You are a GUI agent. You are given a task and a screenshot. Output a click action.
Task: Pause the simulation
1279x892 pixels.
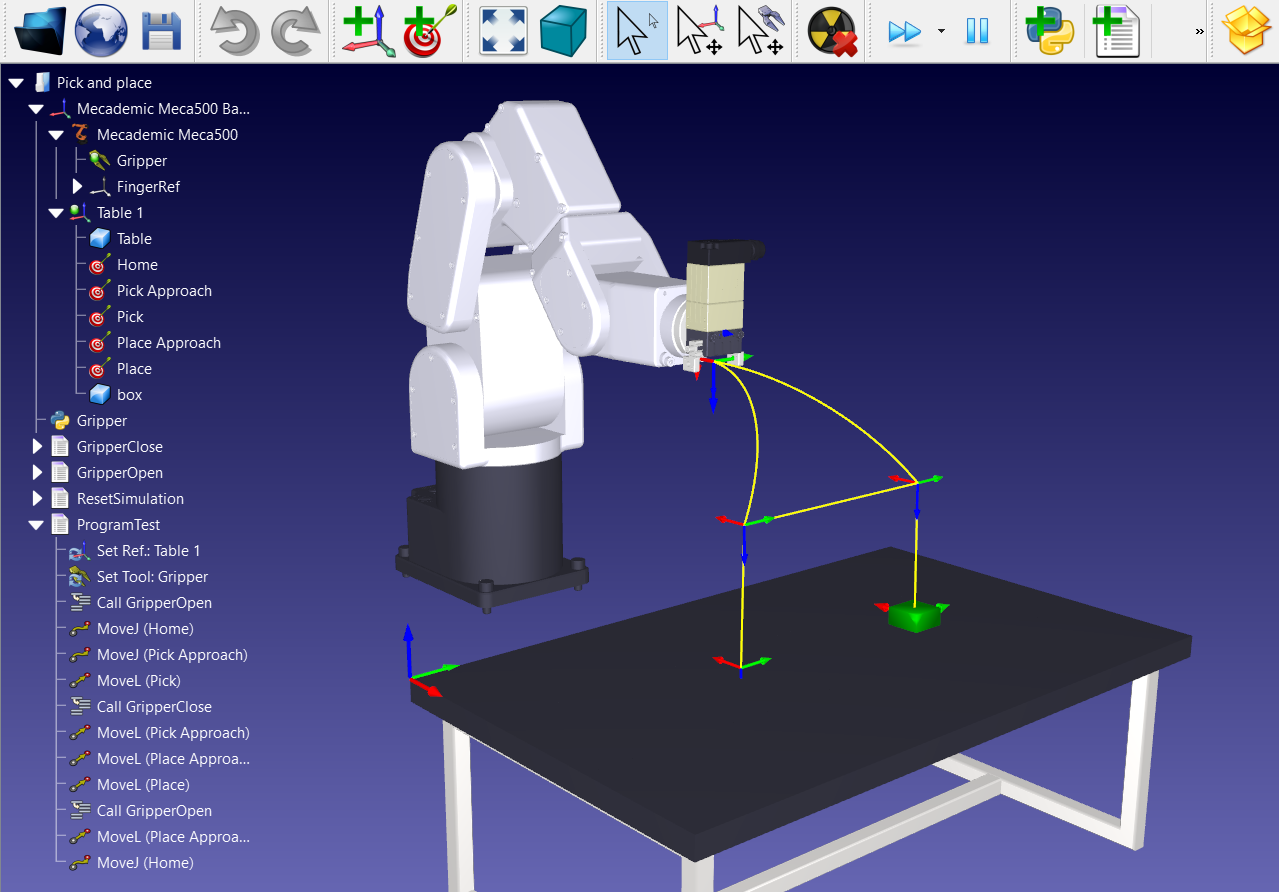click(x=977, y=31)
